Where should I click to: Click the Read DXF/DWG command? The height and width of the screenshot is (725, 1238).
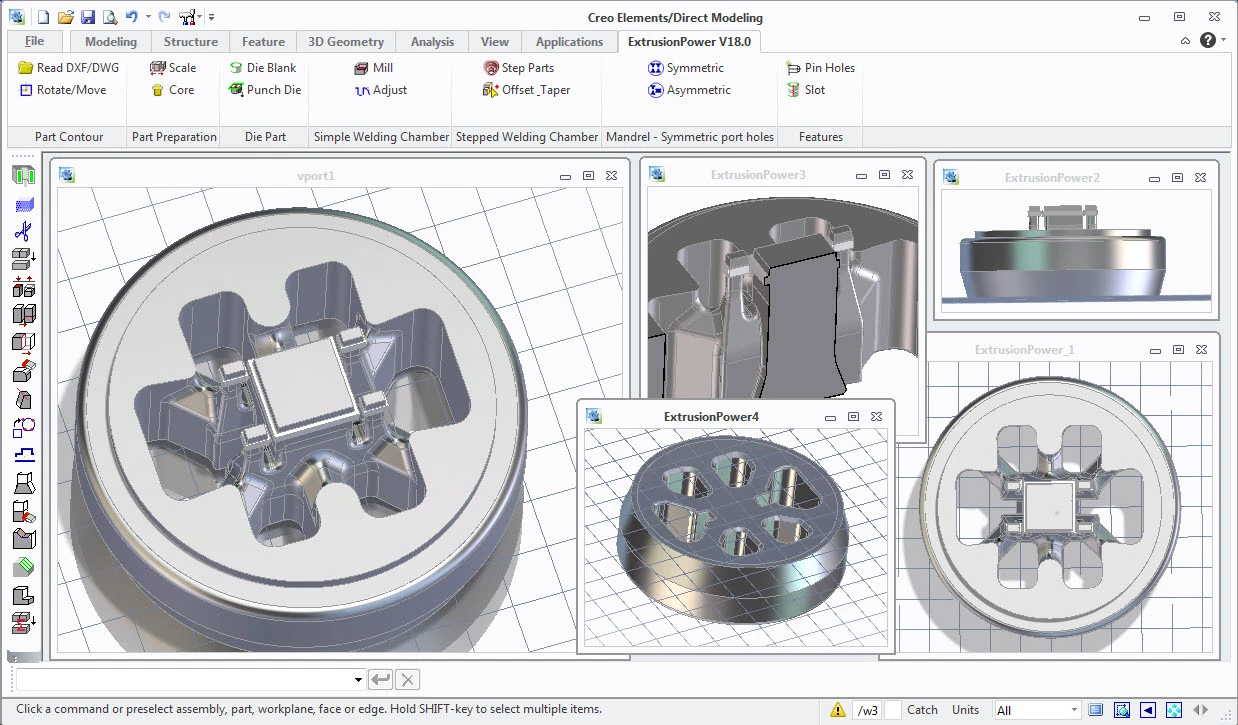point(68,68)
